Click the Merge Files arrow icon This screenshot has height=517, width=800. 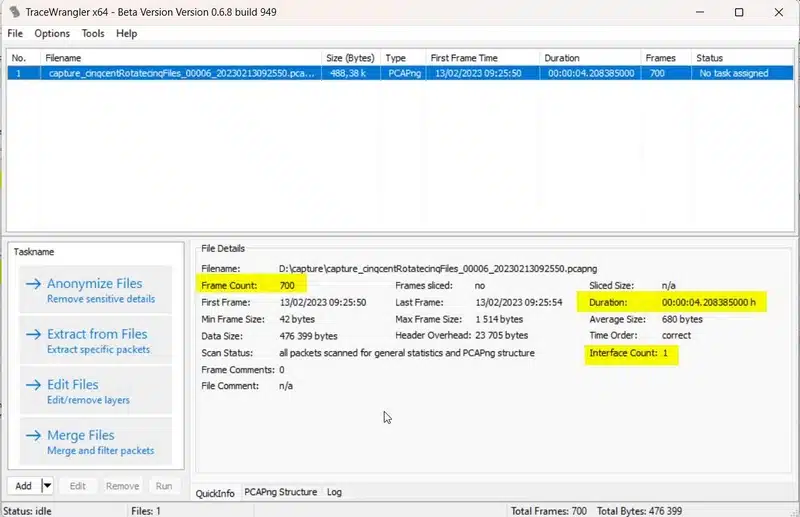(x=33, y=435)
